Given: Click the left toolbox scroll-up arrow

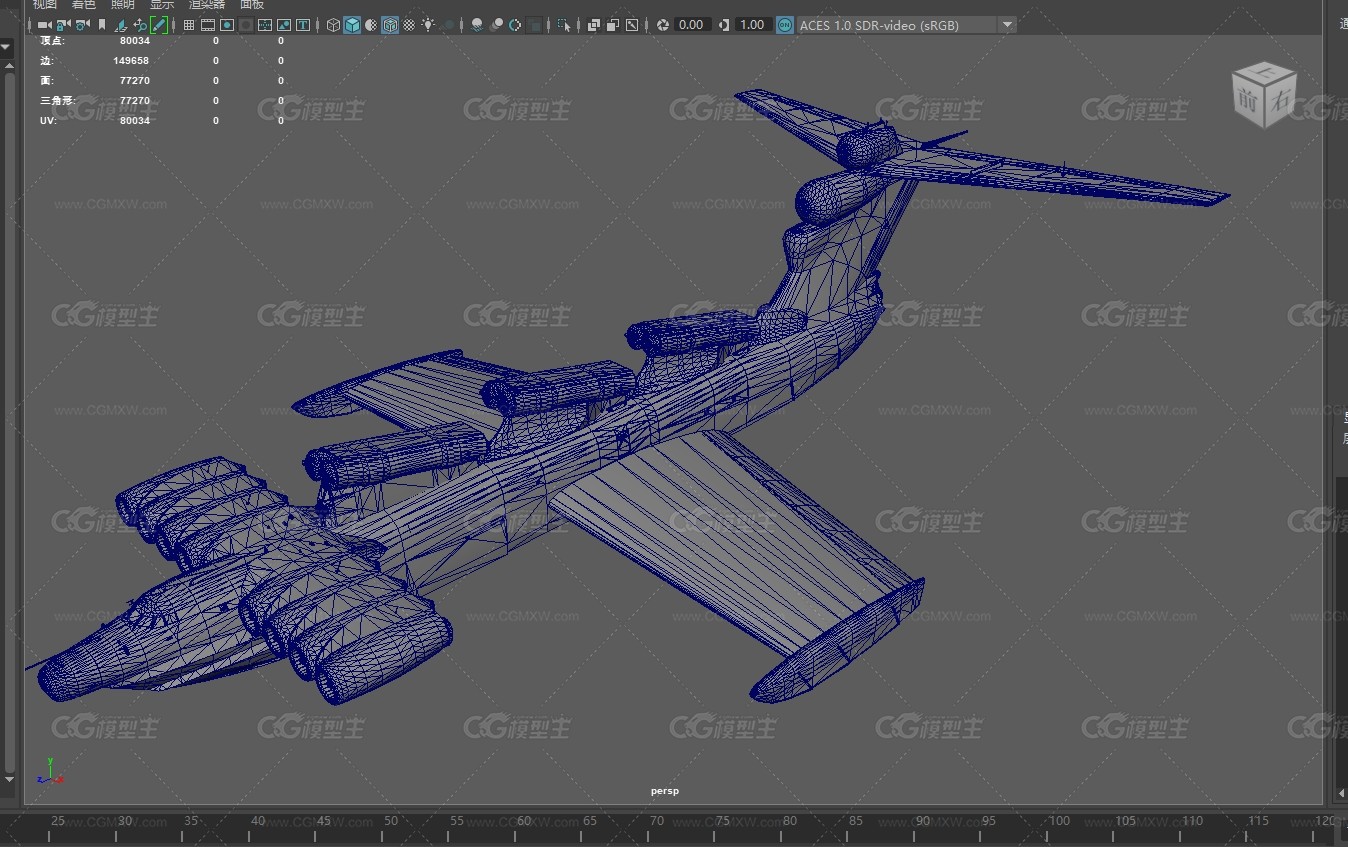Looking at the screenshot, I should [x=7, y=64].
